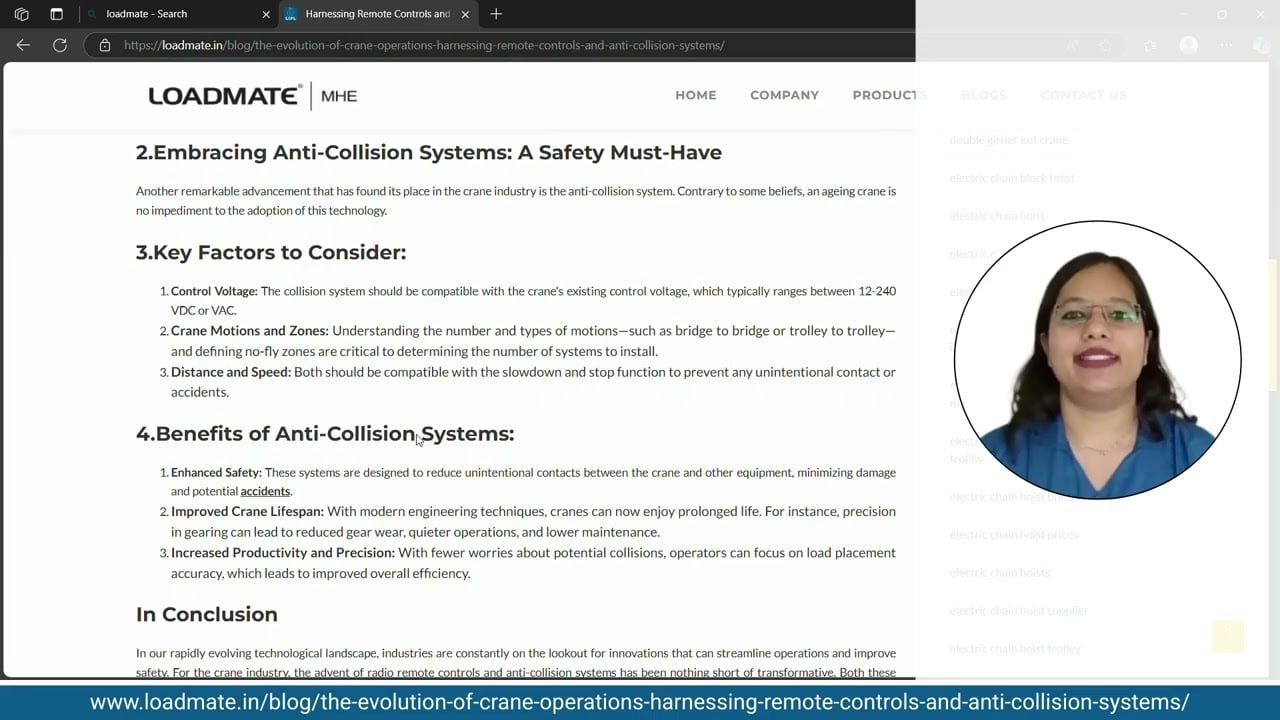Click the Distance and Speed label
1280x720 pixels.
(231, 372)
